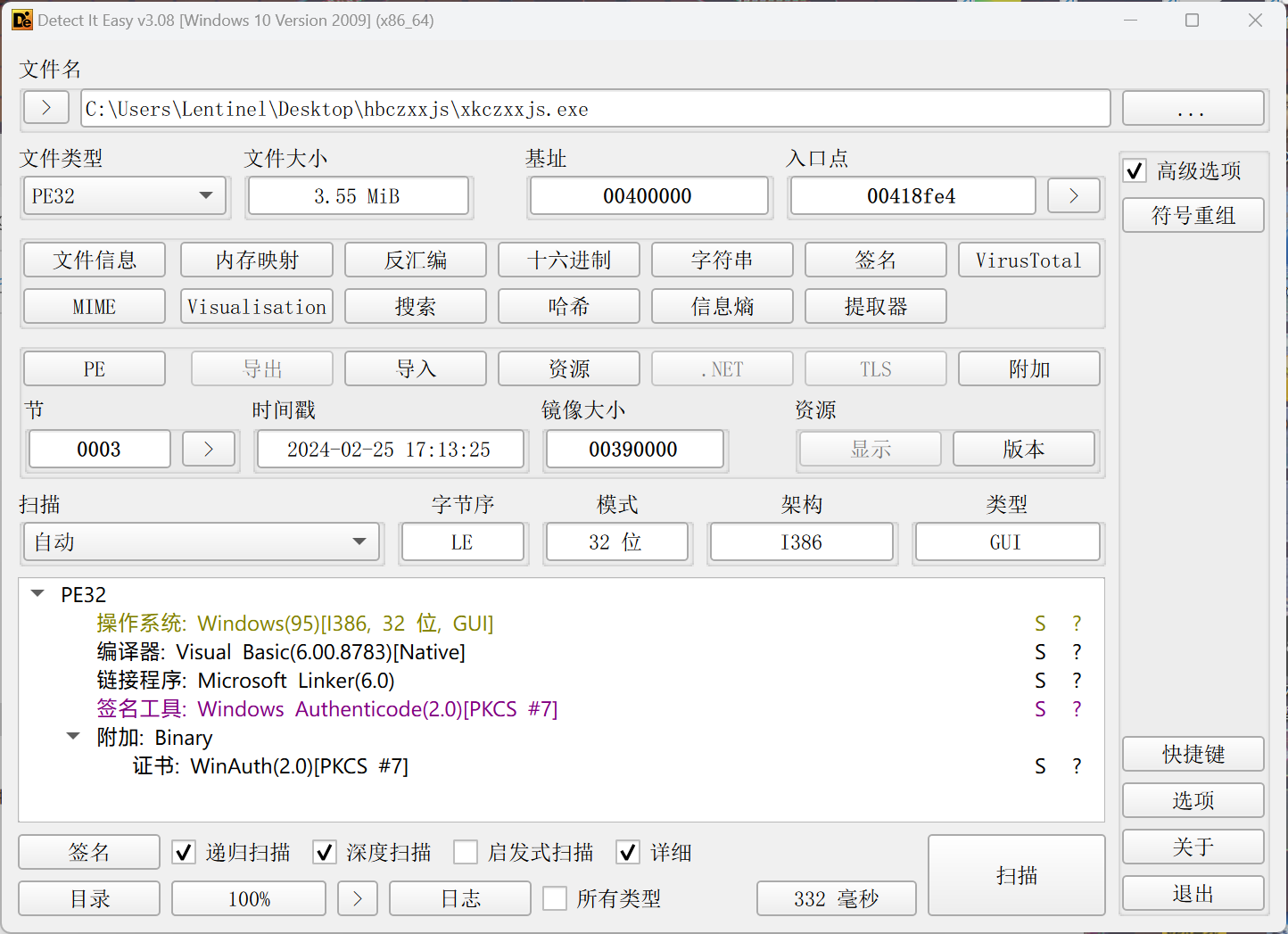Click question mark on 编译器 row
This screenshot has width=1288, height=934.
click(1077, 652)
